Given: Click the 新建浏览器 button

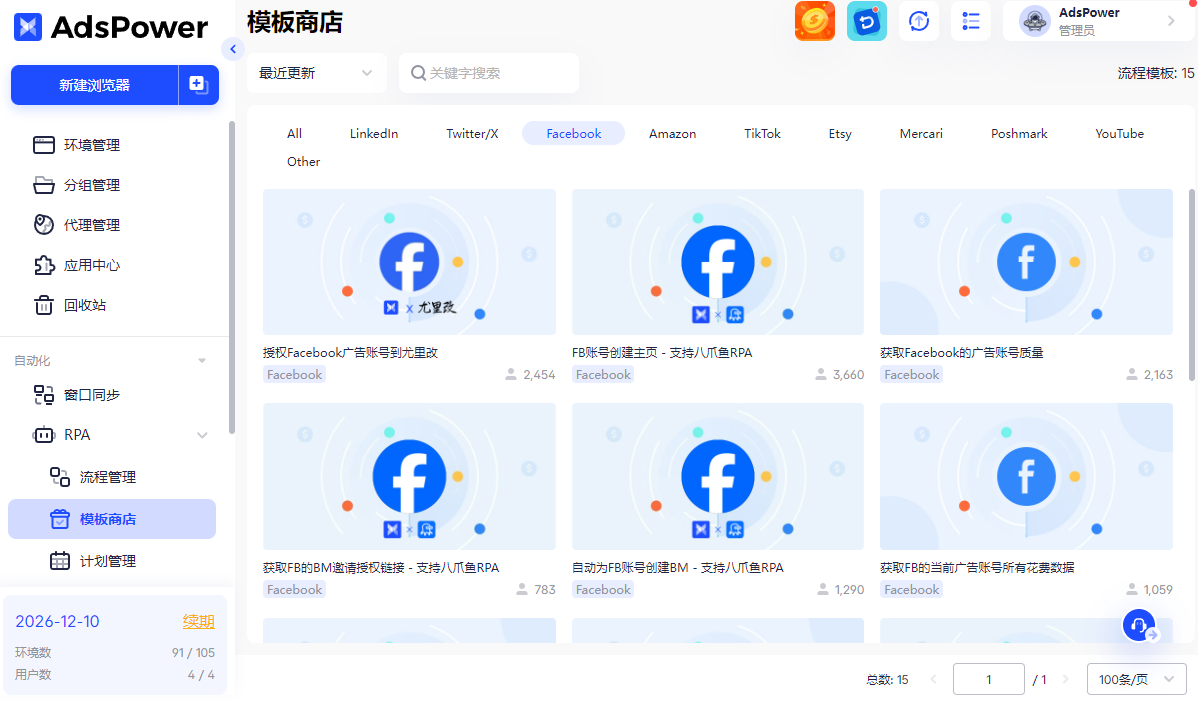Looking at the screenshot, I should pyautogui.click(x=95, y=85).
